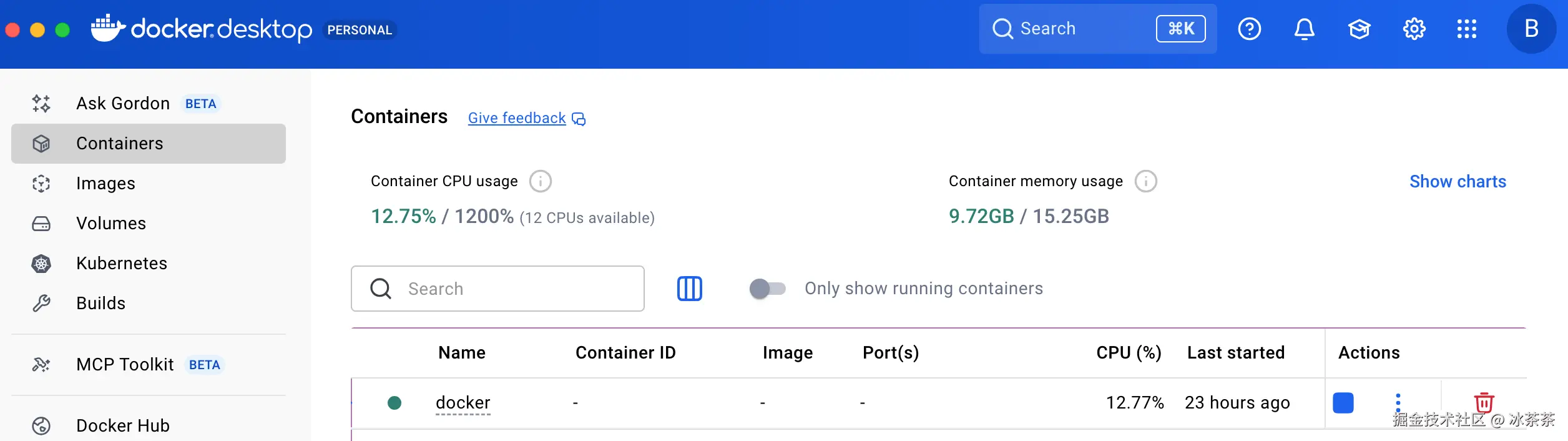Viewport: 1568px width, 441px height.
Task: Open the B account avatar menu
Action: [1531, 29]
